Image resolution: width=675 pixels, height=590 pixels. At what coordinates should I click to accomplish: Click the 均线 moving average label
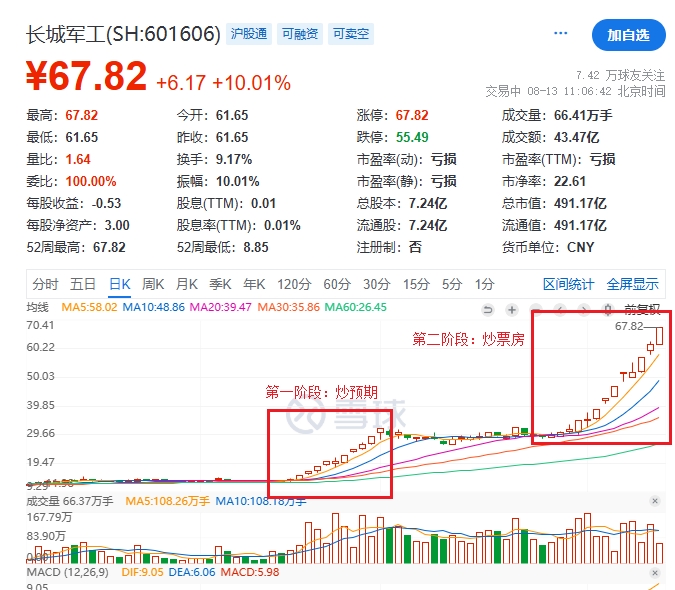pyautogui.click(x=37, y=307)
